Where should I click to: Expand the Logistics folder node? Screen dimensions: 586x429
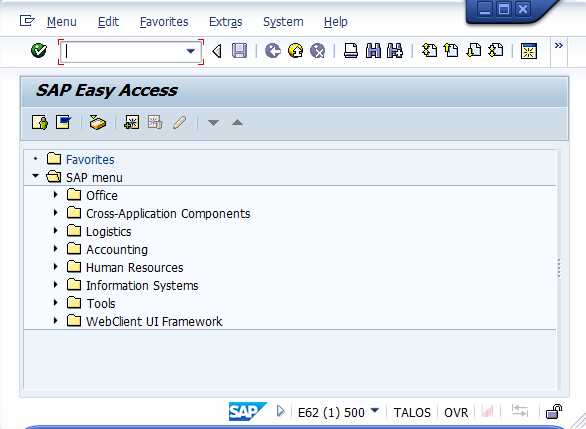[55, 231]
